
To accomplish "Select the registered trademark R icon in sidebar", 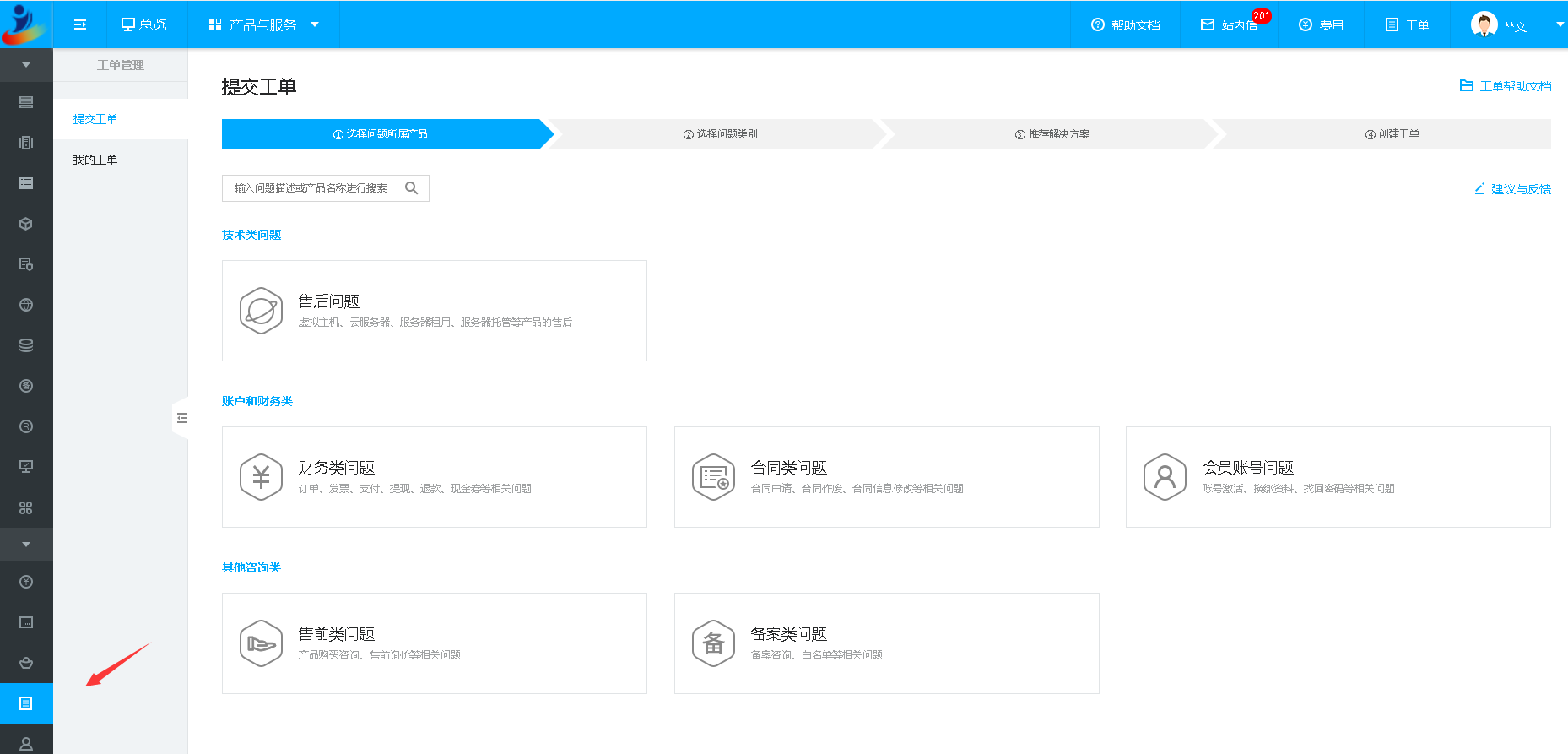I will pyautogui.click(x=26, y=426).
